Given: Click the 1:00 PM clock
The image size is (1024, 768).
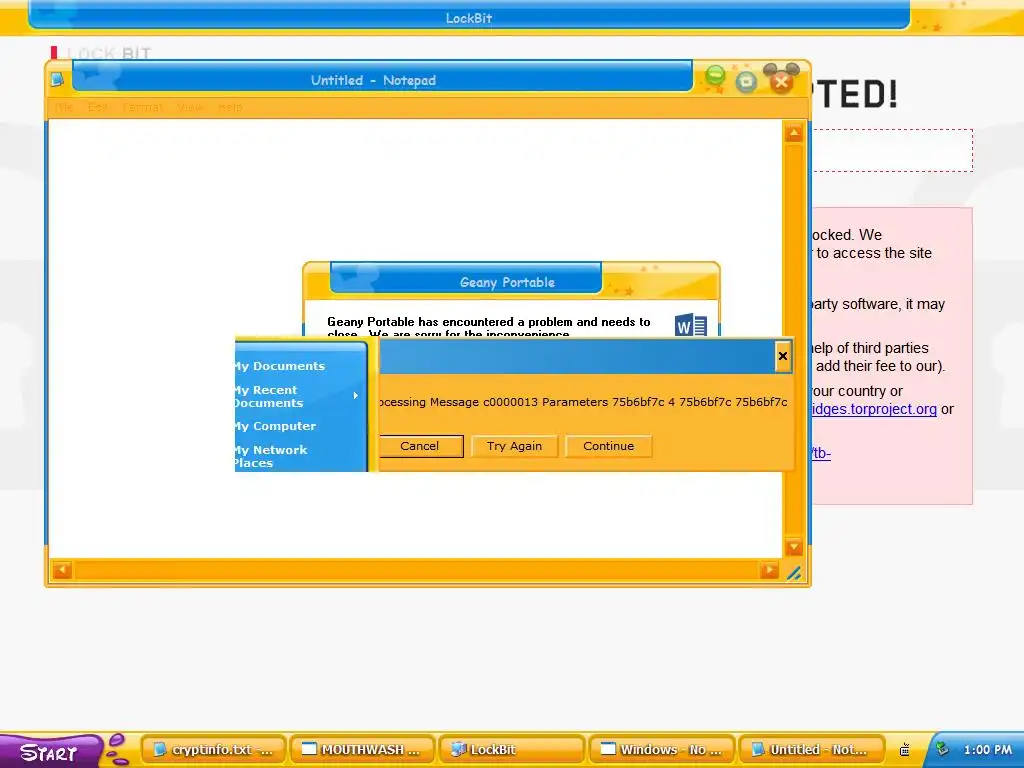Looking at the screenshot, I should pos(987,750).
